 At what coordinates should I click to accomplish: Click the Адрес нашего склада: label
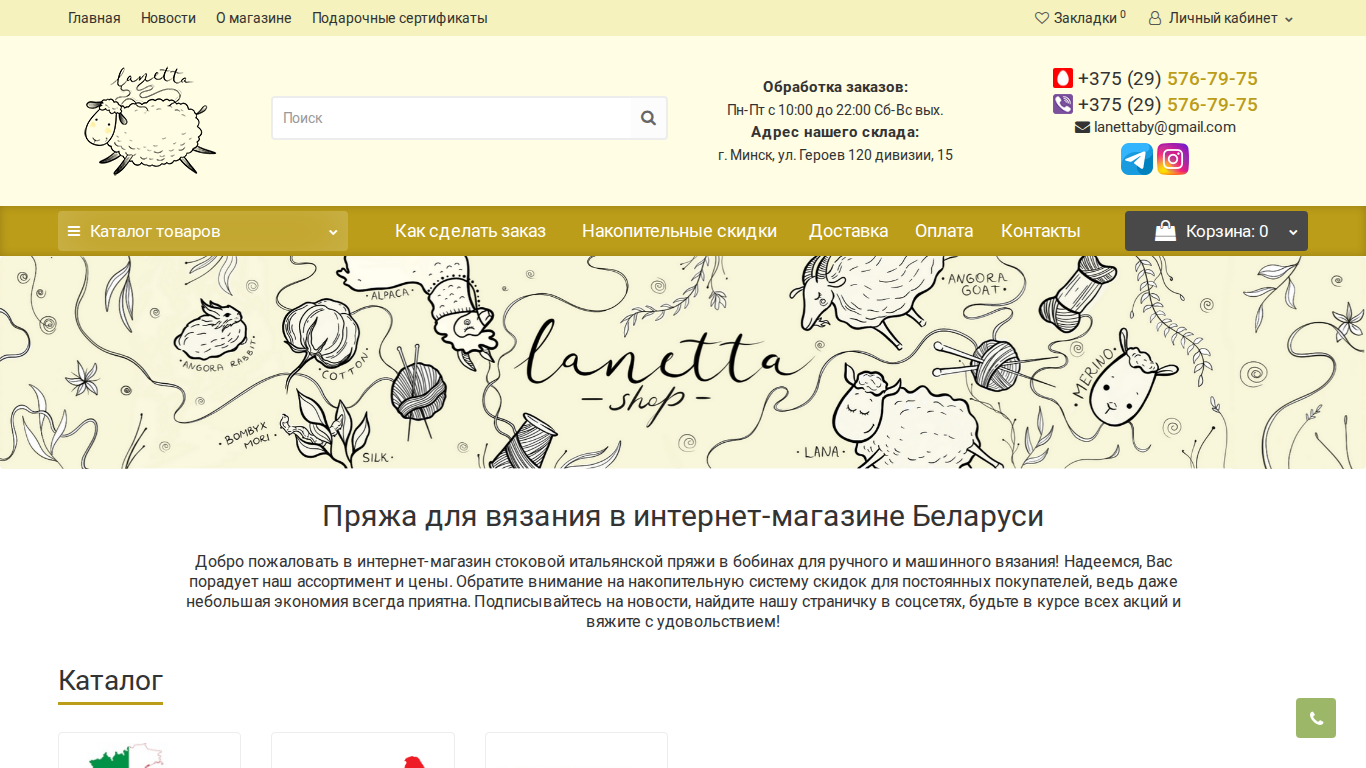(x=835, y=132)
